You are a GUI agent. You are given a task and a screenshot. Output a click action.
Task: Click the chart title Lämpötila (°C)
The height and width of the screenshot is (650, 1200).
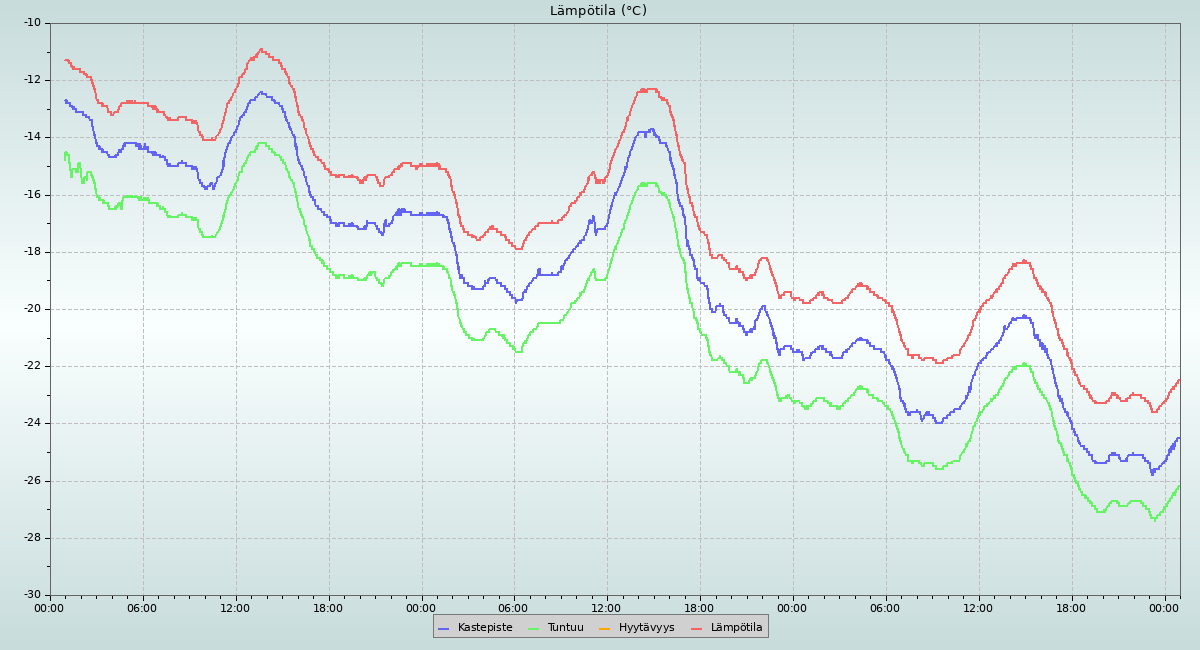coord(598,11)
